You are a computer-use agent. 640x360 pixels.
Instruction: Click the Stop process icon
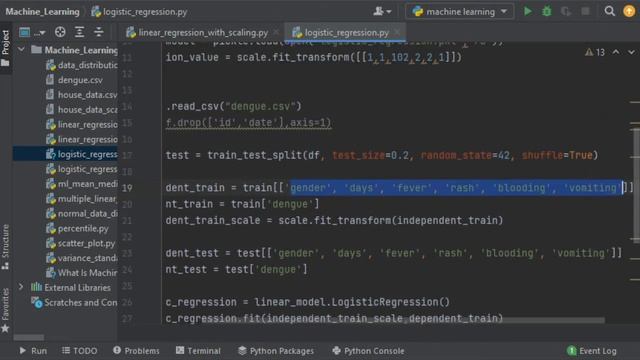click(x=585, y=11)
